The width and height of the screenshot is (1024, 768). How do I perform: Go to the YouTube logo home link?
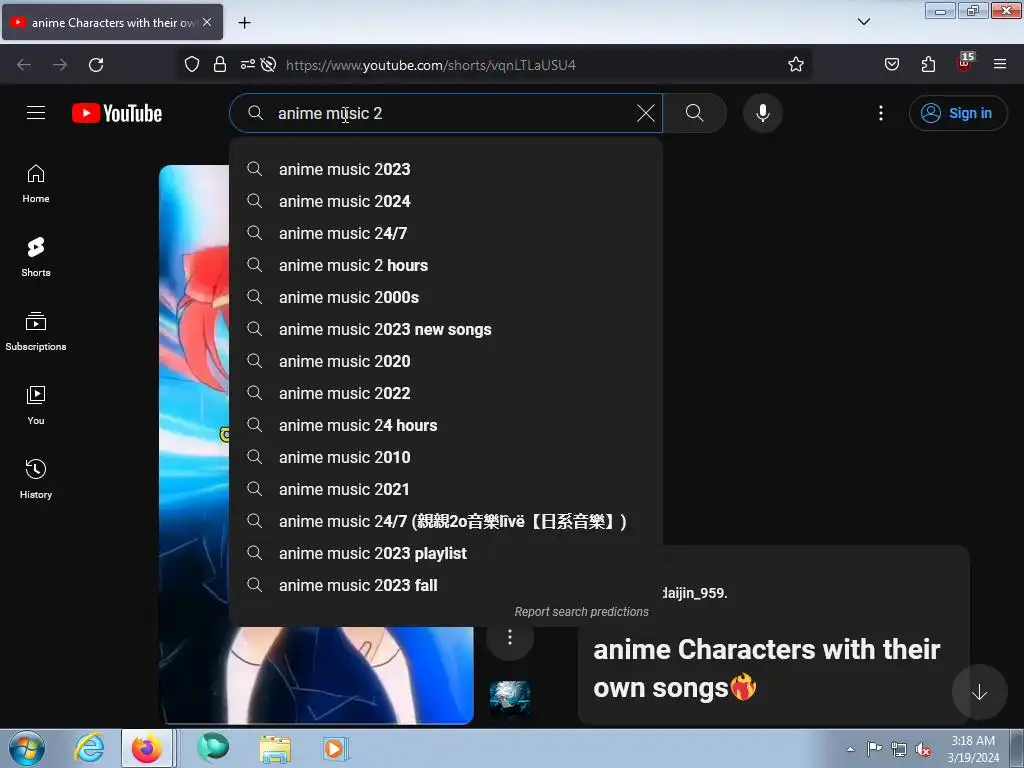[x=117, y=113]
